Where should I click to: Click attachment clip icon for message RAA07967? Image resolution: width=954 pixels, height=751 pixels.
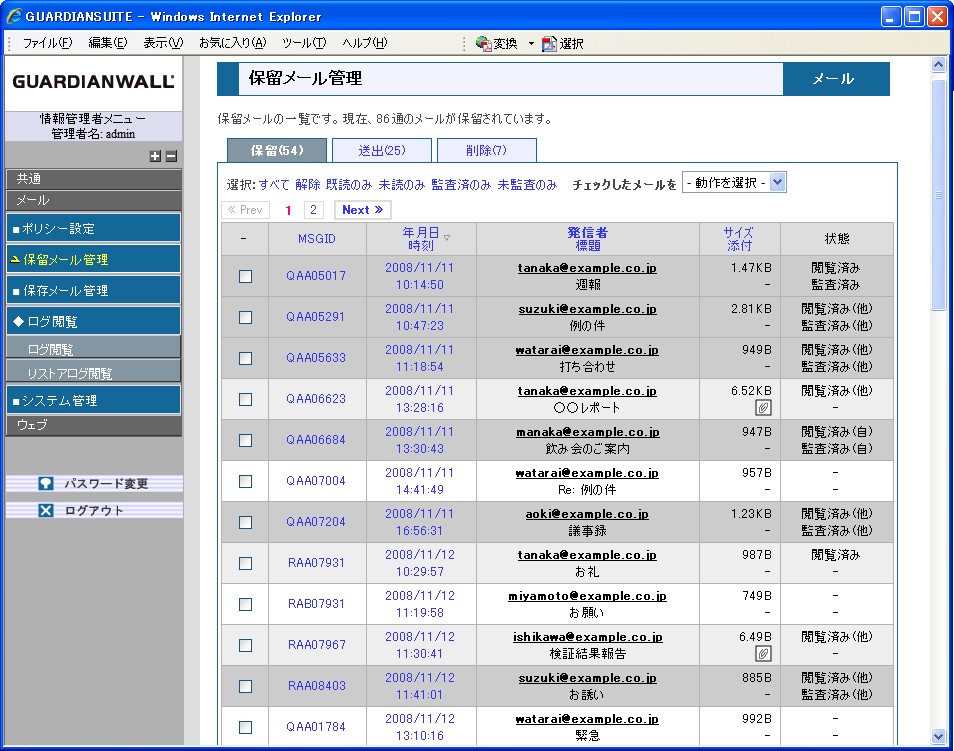[x=762, y=654]
